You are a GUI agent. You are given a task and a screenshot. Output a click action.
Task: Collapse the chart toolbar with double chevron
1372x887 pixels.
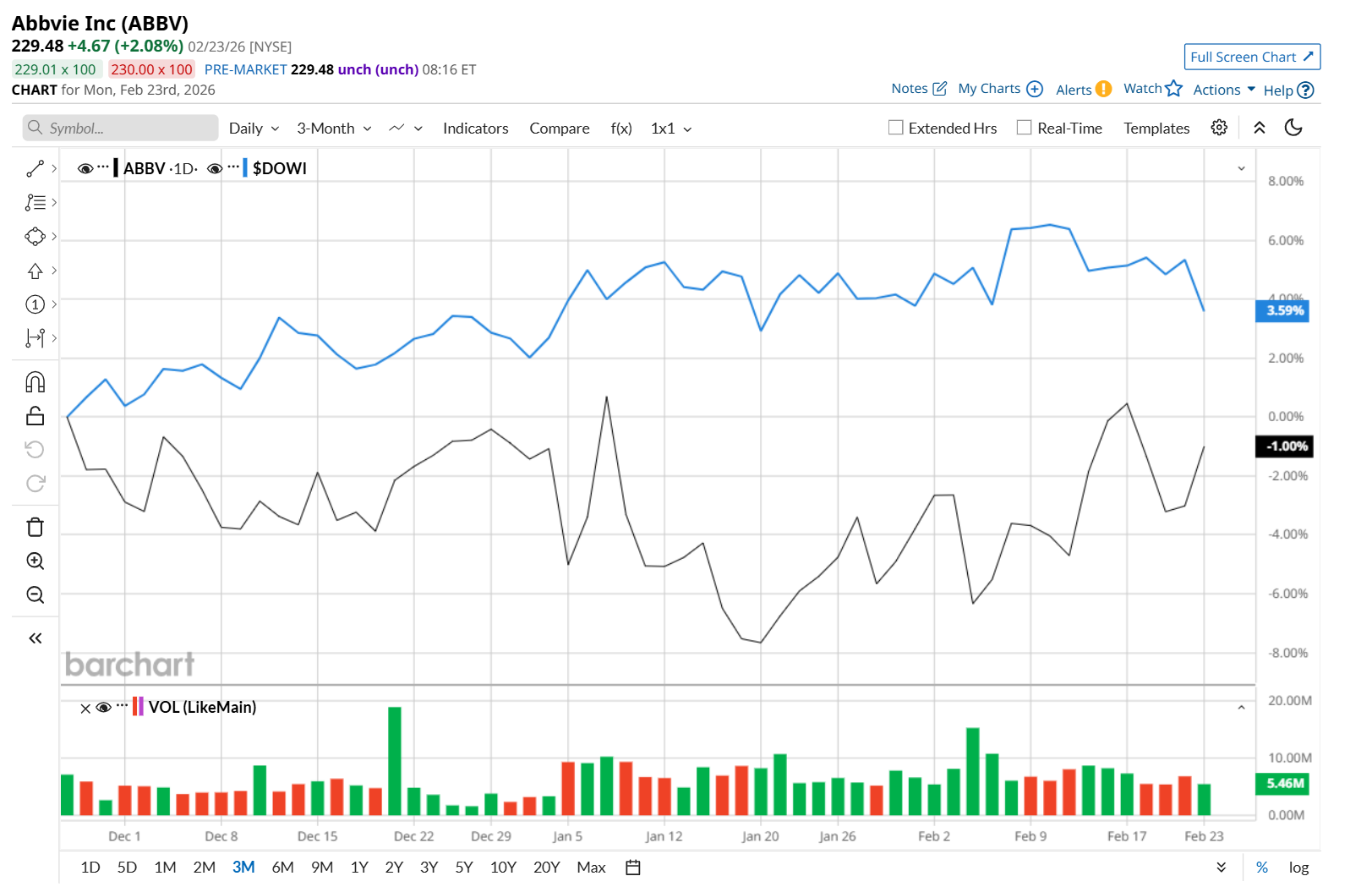pos(1260,128)
